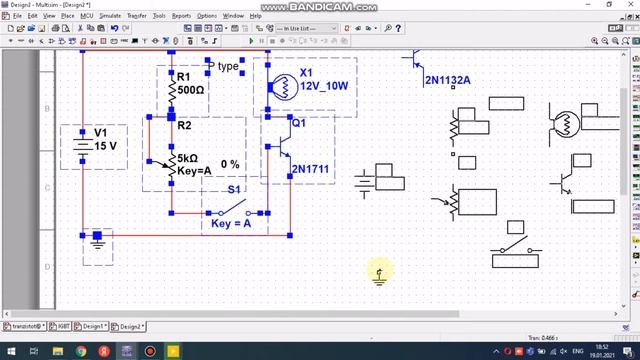Click the Bandicam recorder taskbar icon
This screenshot has width=640, height=360.
pyautogui.click(x=150, y=351)
